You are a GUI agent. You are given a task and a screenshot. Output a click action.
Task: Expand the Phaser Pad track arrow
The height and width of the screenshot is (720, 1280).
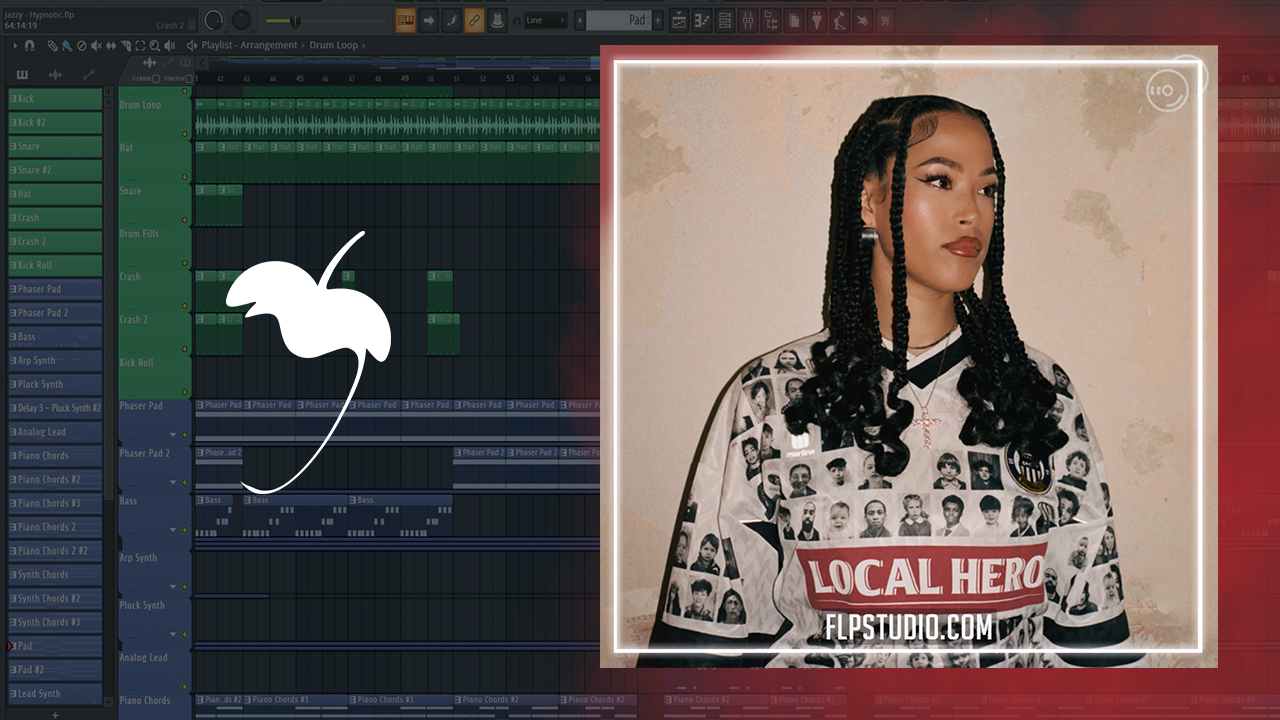click(x=172, y=435)
